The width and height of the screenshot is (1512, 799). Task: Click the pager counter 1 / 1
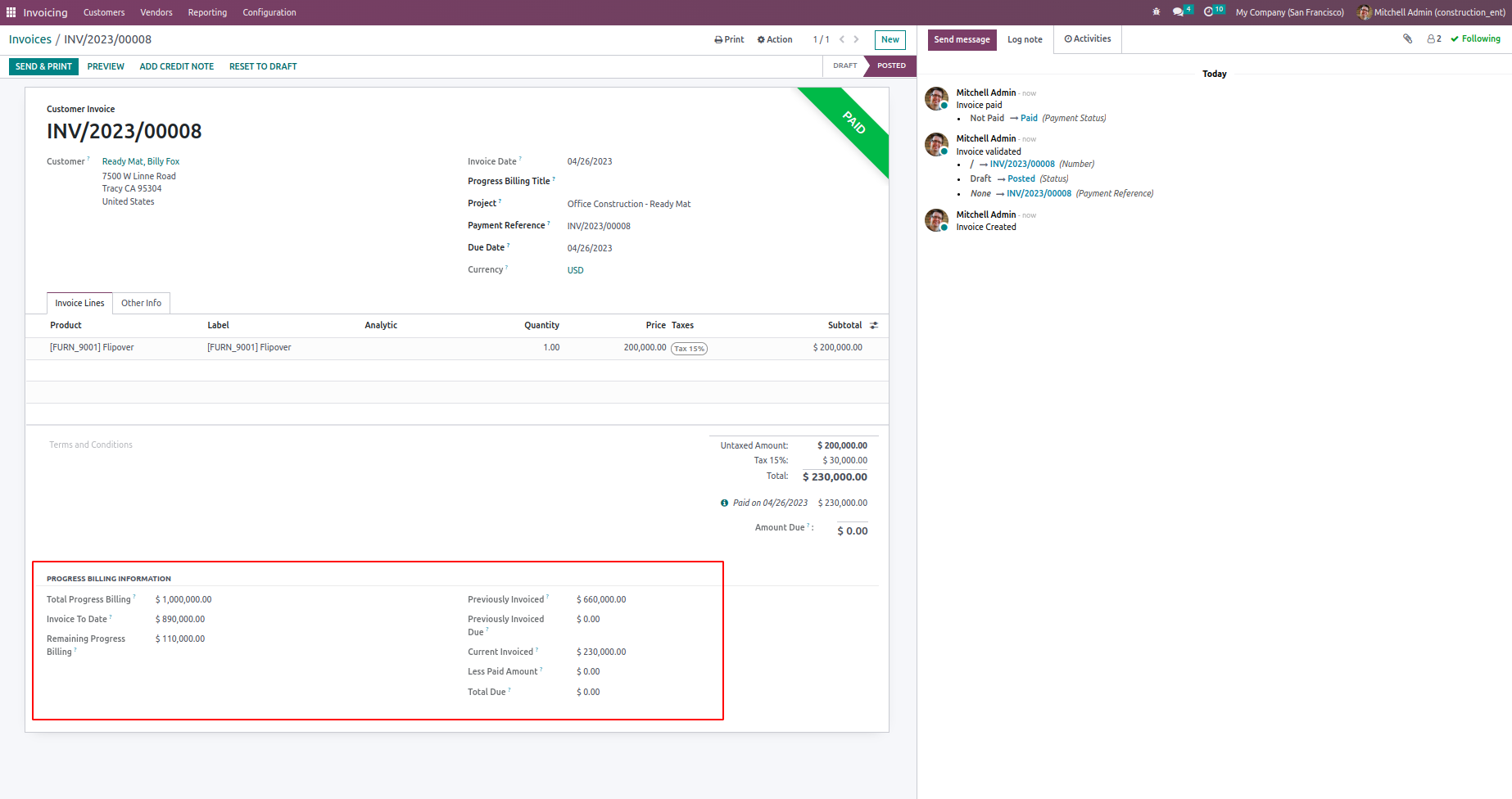click(821, 39)
